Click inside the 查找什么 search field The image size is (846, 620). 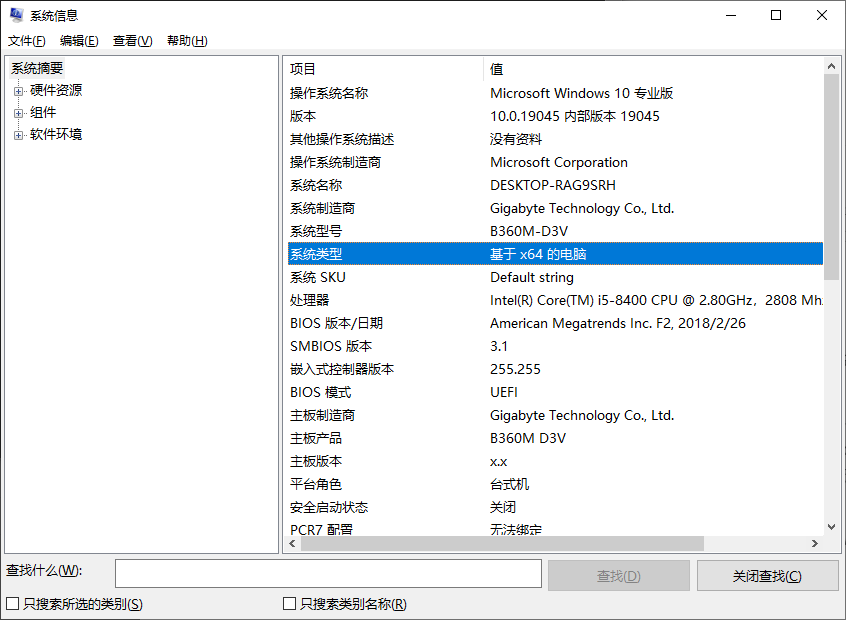[328, 574]
